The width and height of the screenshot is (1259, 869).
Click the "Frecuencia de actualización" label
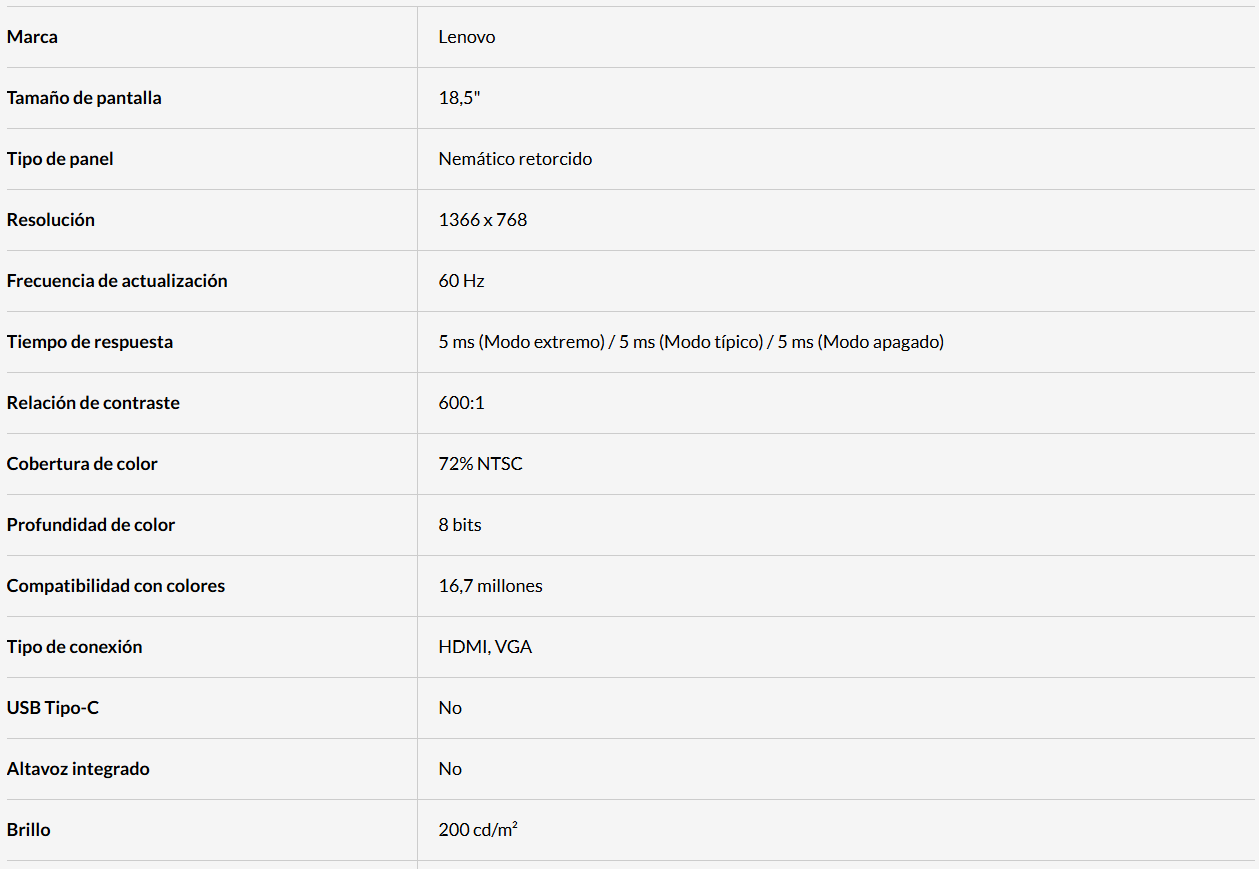pyautogui.click(x=117, y=281)
